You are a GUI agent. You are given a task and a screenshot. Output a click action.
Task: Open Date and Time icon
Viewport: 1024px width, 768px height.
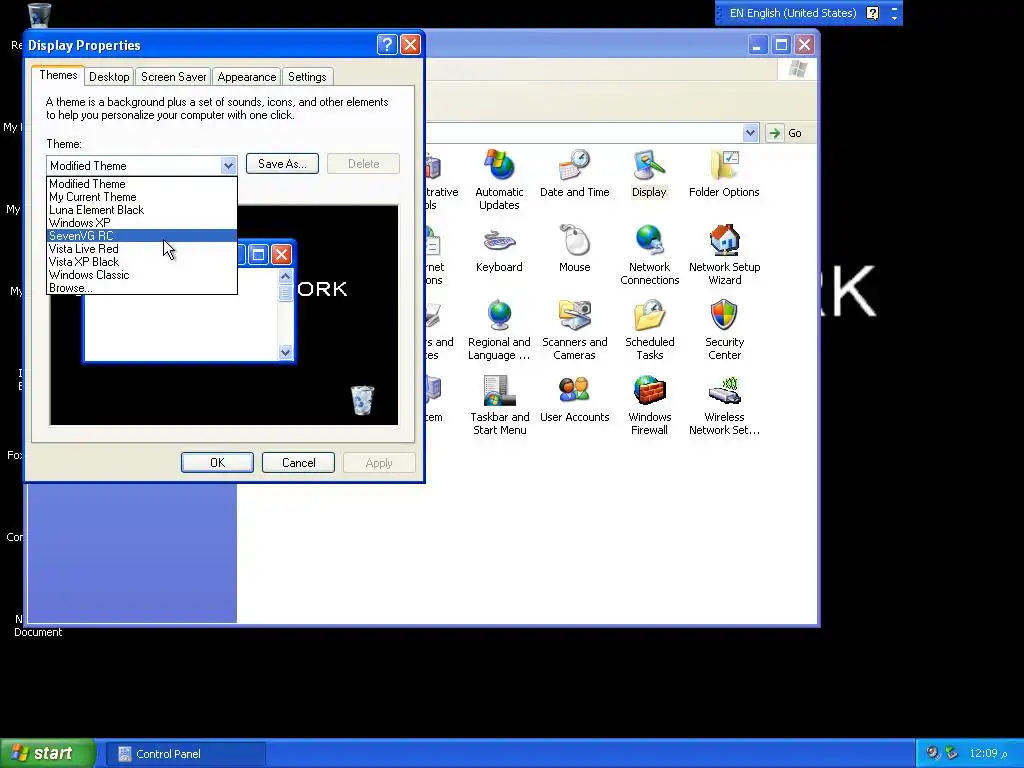coord(575,173)
